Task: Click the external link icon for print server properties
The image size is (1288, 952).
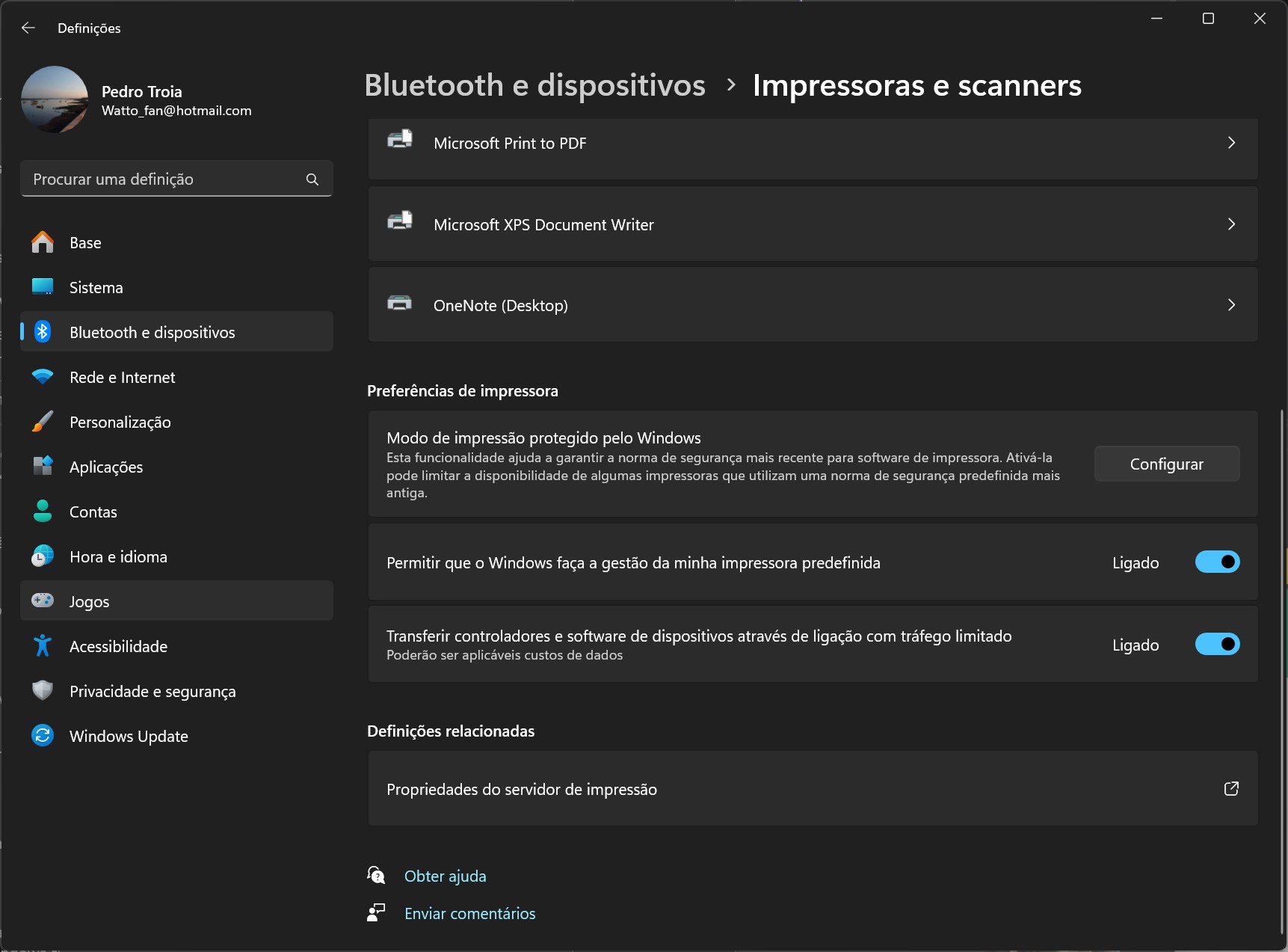Action: 1231,789
